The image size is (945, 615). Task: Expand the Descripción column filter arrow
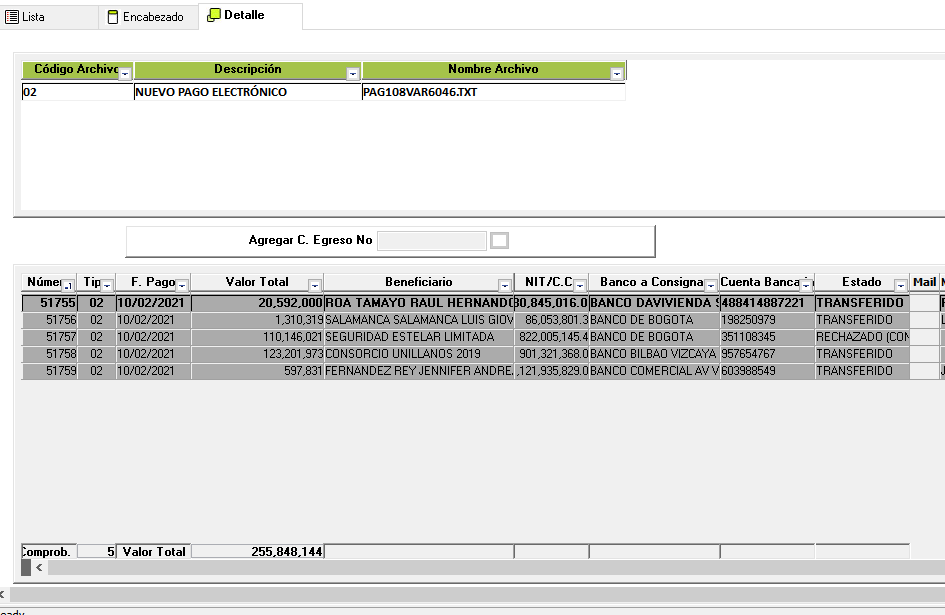(352, 74)
